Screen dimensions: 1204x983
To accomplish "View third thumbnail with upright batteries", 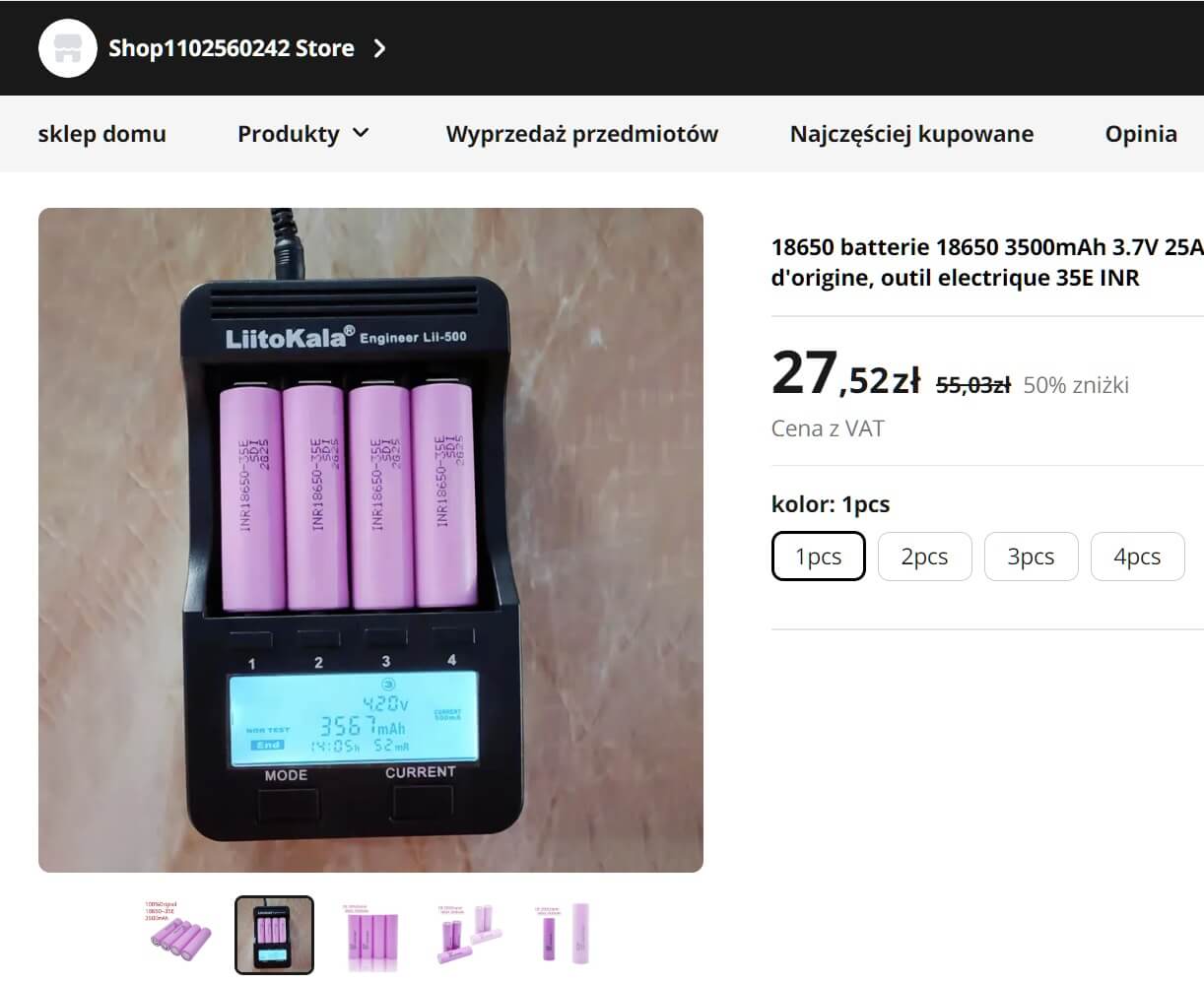I will [371, 935].
